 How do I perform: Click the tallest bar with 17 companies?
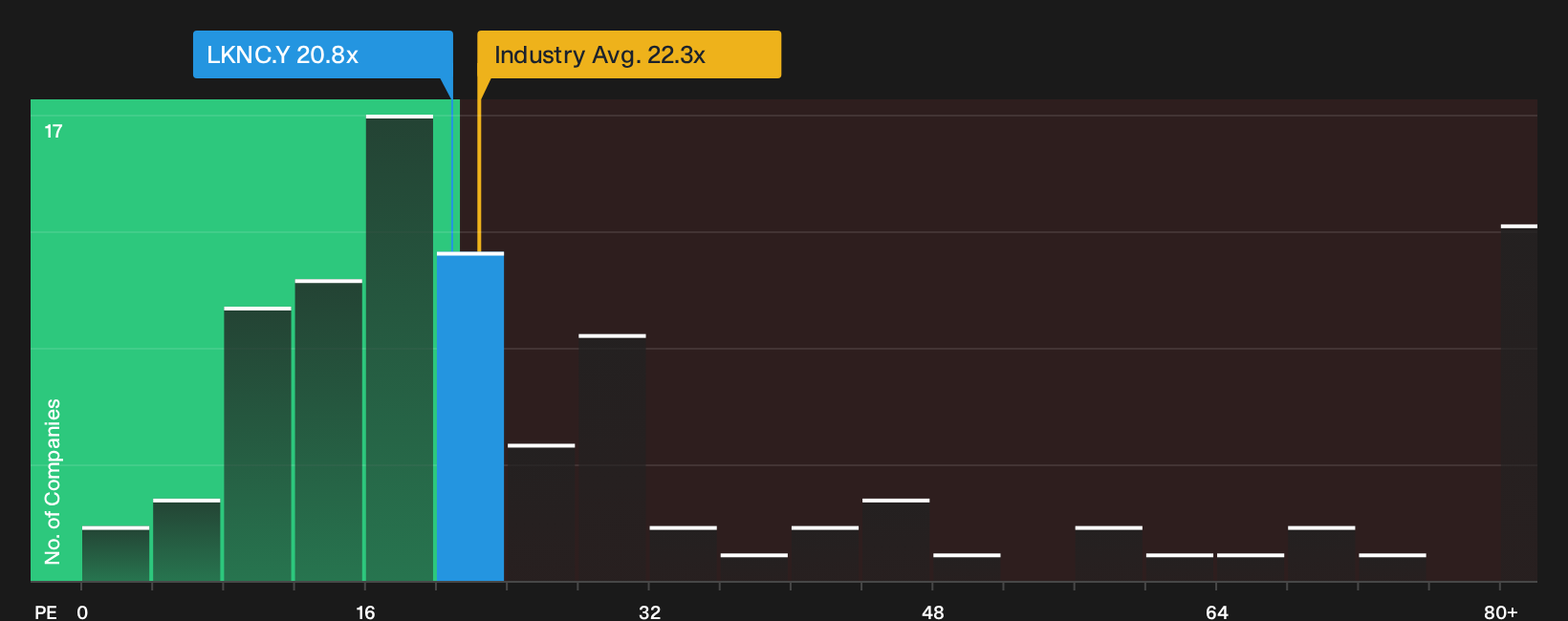[400, 348]
